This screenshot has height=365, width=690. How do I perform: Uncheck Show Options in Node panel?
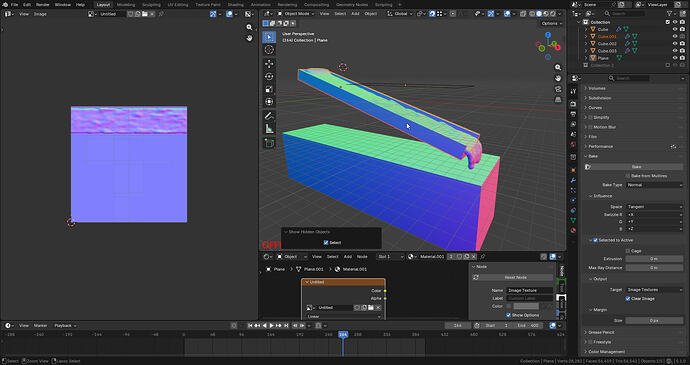508,315
